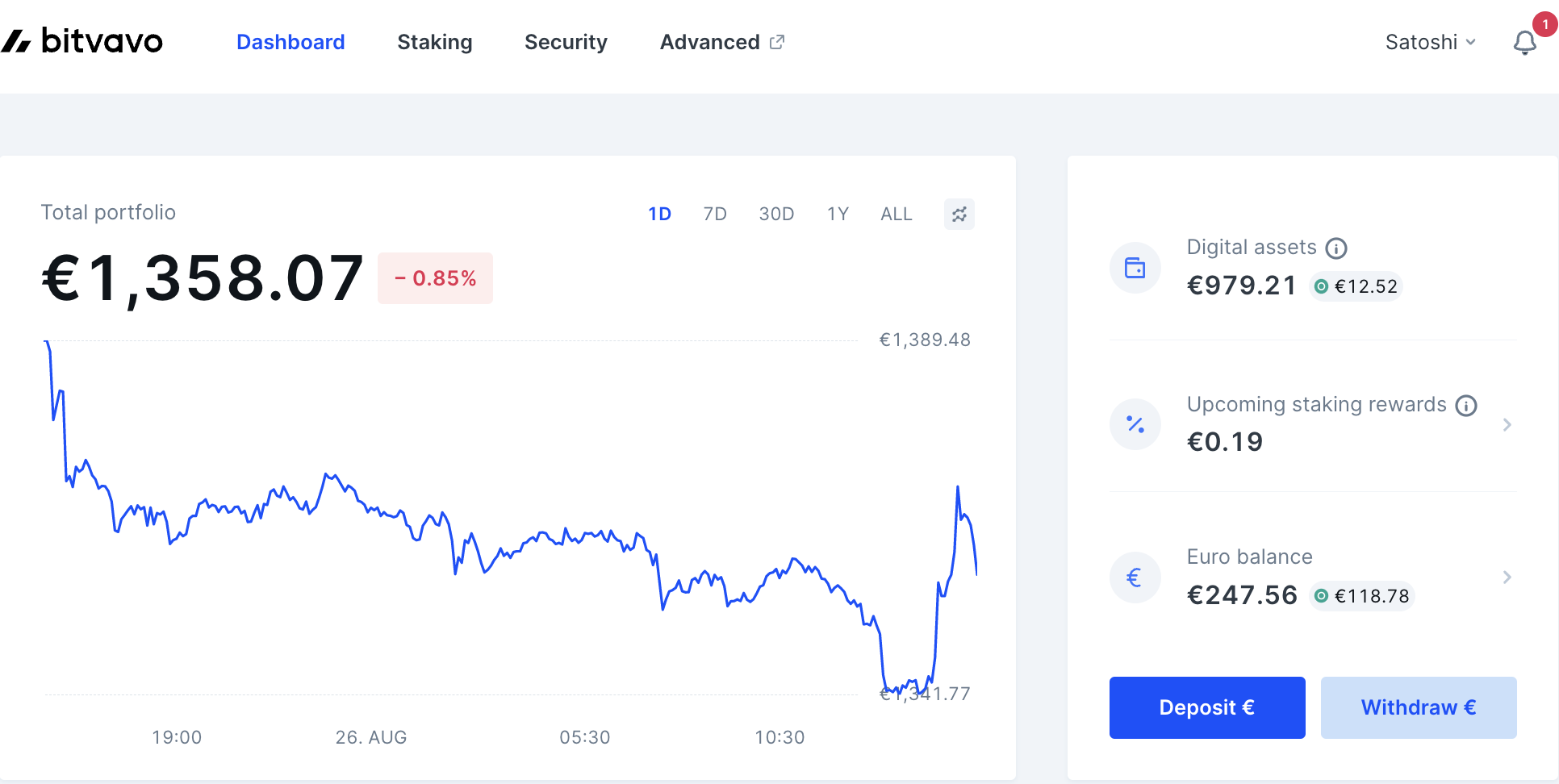Expand the Euro balance chevron
Screen dimensions: 1559x784
tap(1507, 578)
